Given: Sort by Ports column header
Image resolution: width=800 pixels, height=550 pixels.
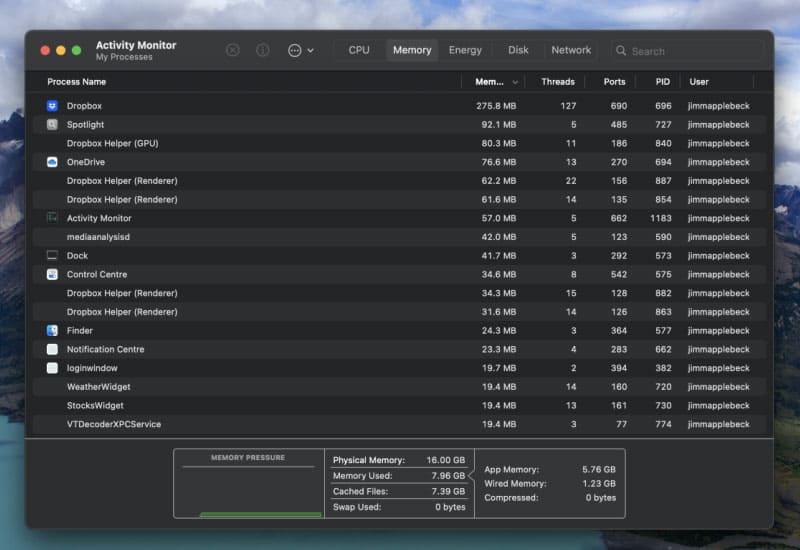Looking at the screenshot, I should (x=614, y=82).
